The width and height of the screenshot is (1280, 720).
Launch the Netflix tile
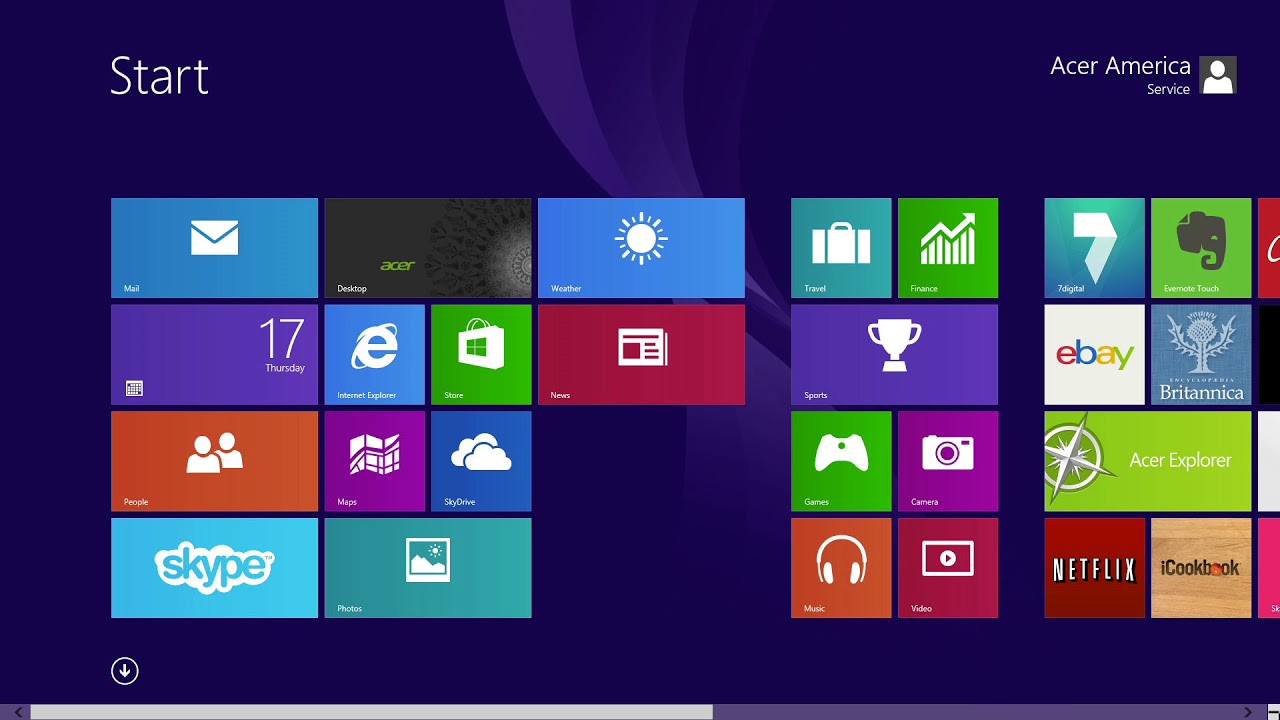point(1095,568)
